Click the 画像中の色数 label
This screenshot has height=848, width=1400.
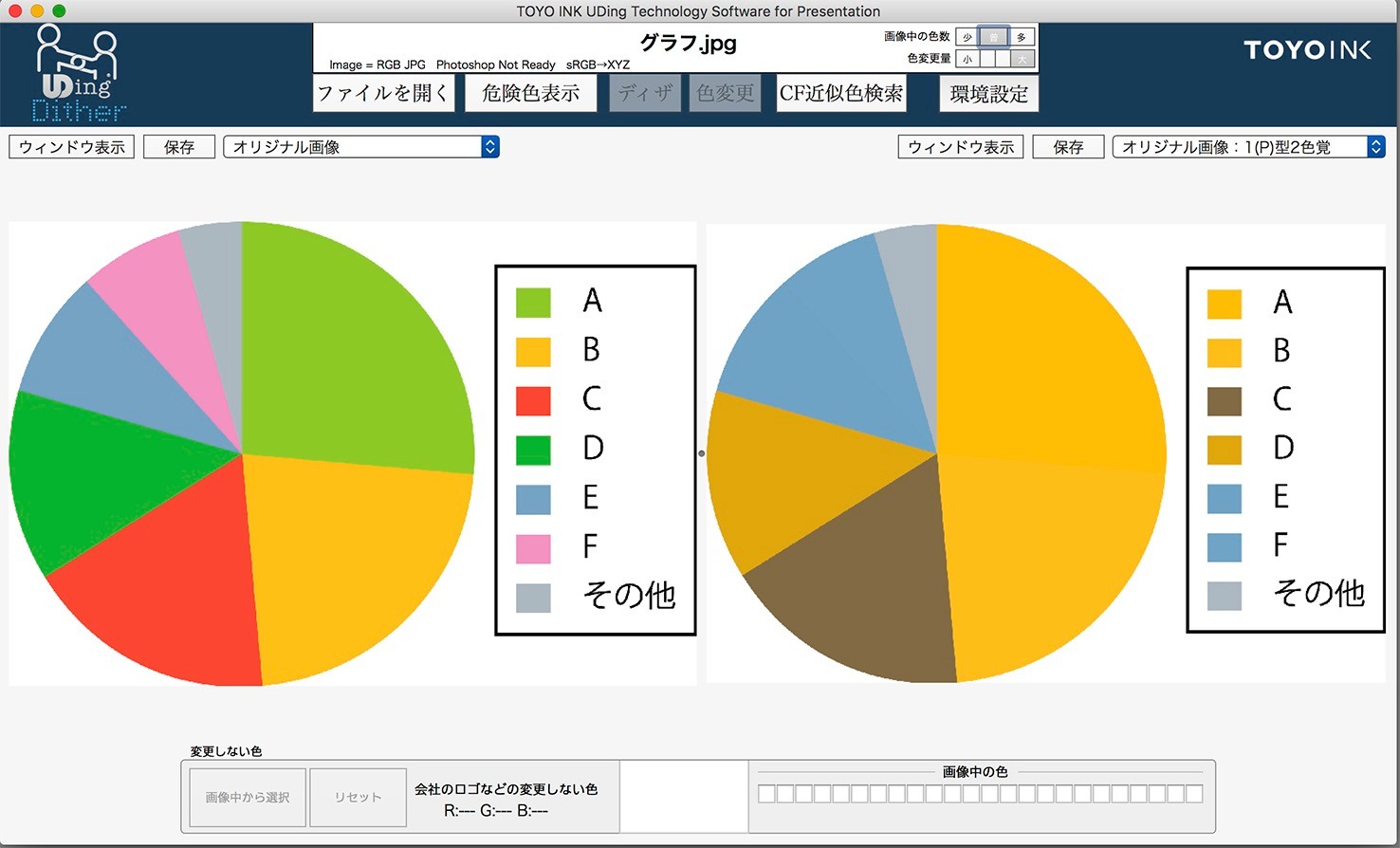pyautogui.click(x=916, y=36)
